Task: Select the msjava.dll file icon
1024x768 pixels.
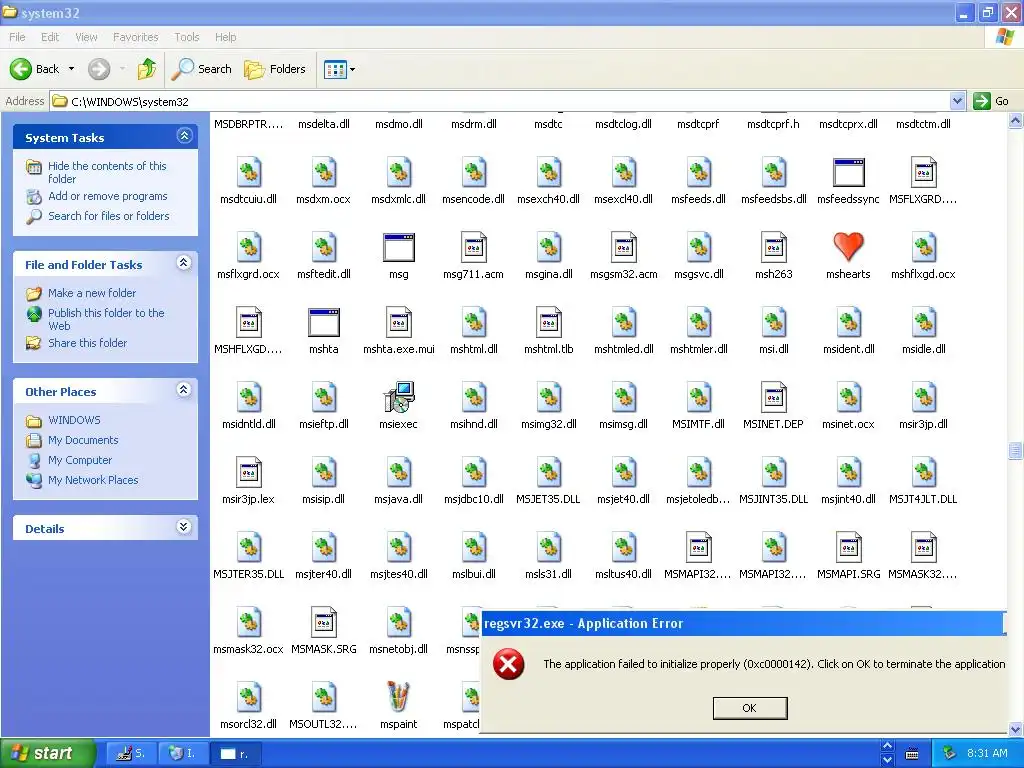Action: [x=398, y=472]
